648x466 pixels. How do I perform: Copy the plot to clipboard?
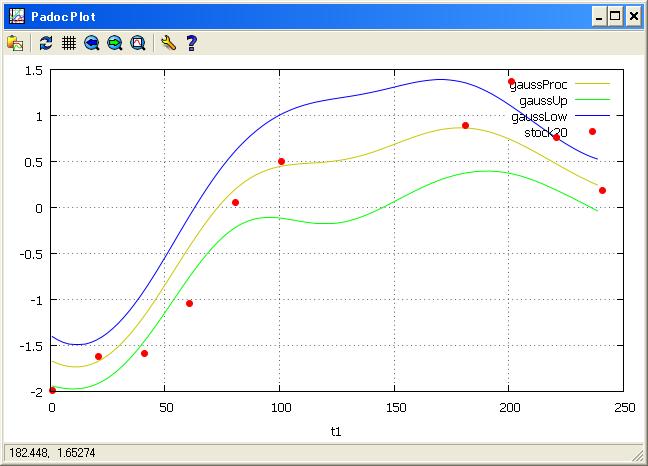[x=15, y=43]
